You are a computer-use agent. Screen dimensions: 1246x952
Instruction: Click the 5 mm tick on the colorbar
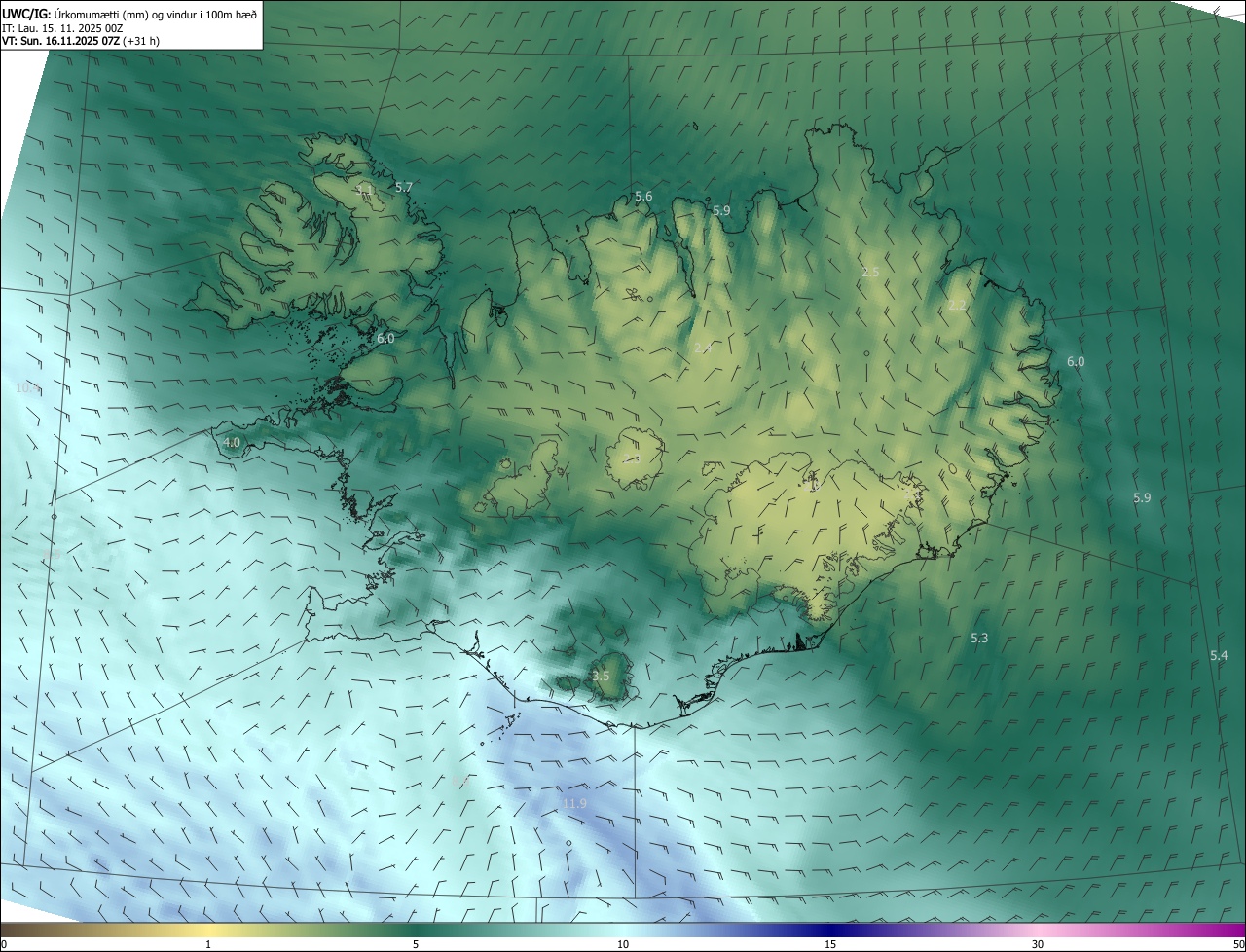coord(416,944)
